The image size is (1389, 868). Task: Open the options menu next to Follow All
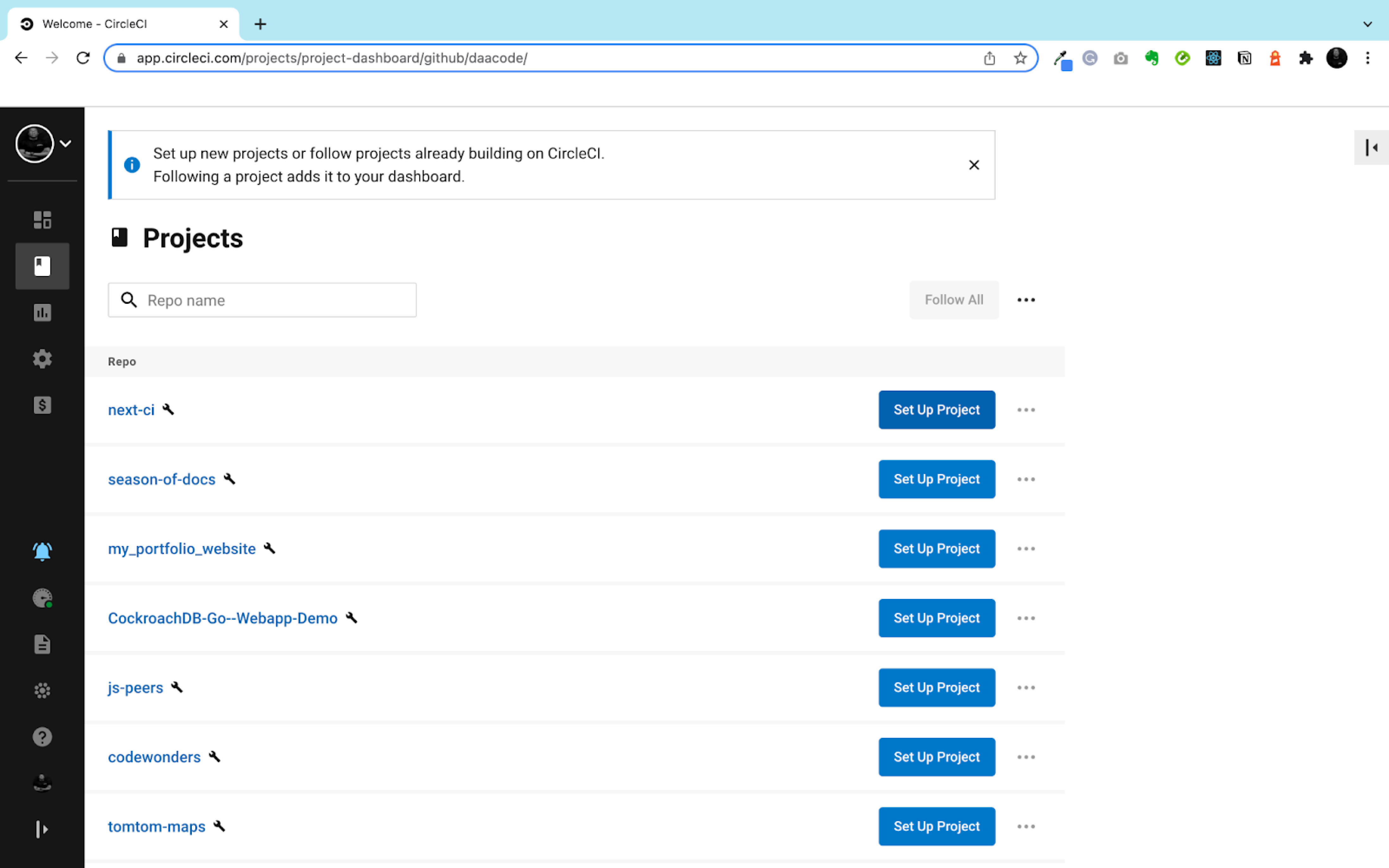tap(1026, 300)
